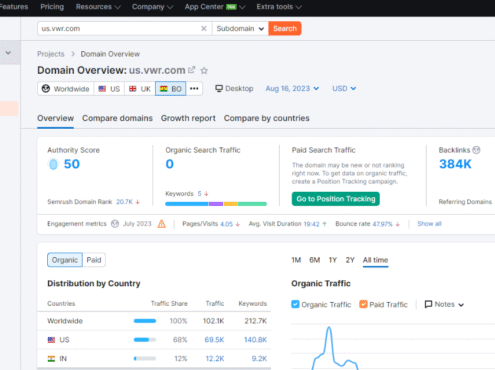Click US traffic value 69.5K

pos(214,340)
